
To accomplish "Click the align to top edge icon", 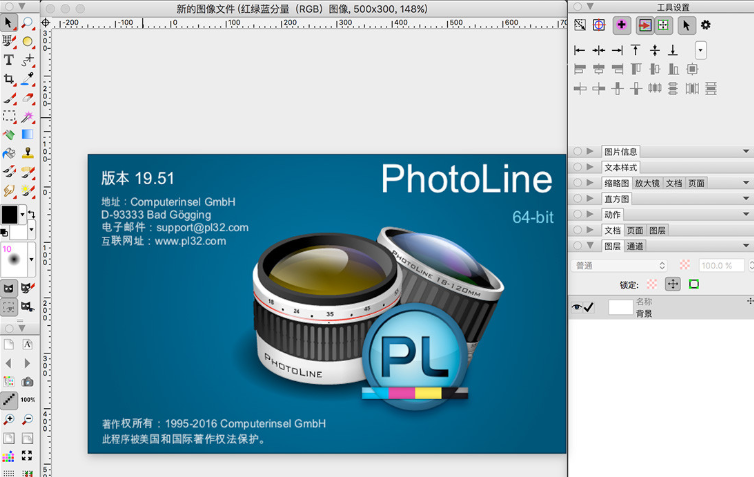I will pyautogui.click(x=635, y=50).
